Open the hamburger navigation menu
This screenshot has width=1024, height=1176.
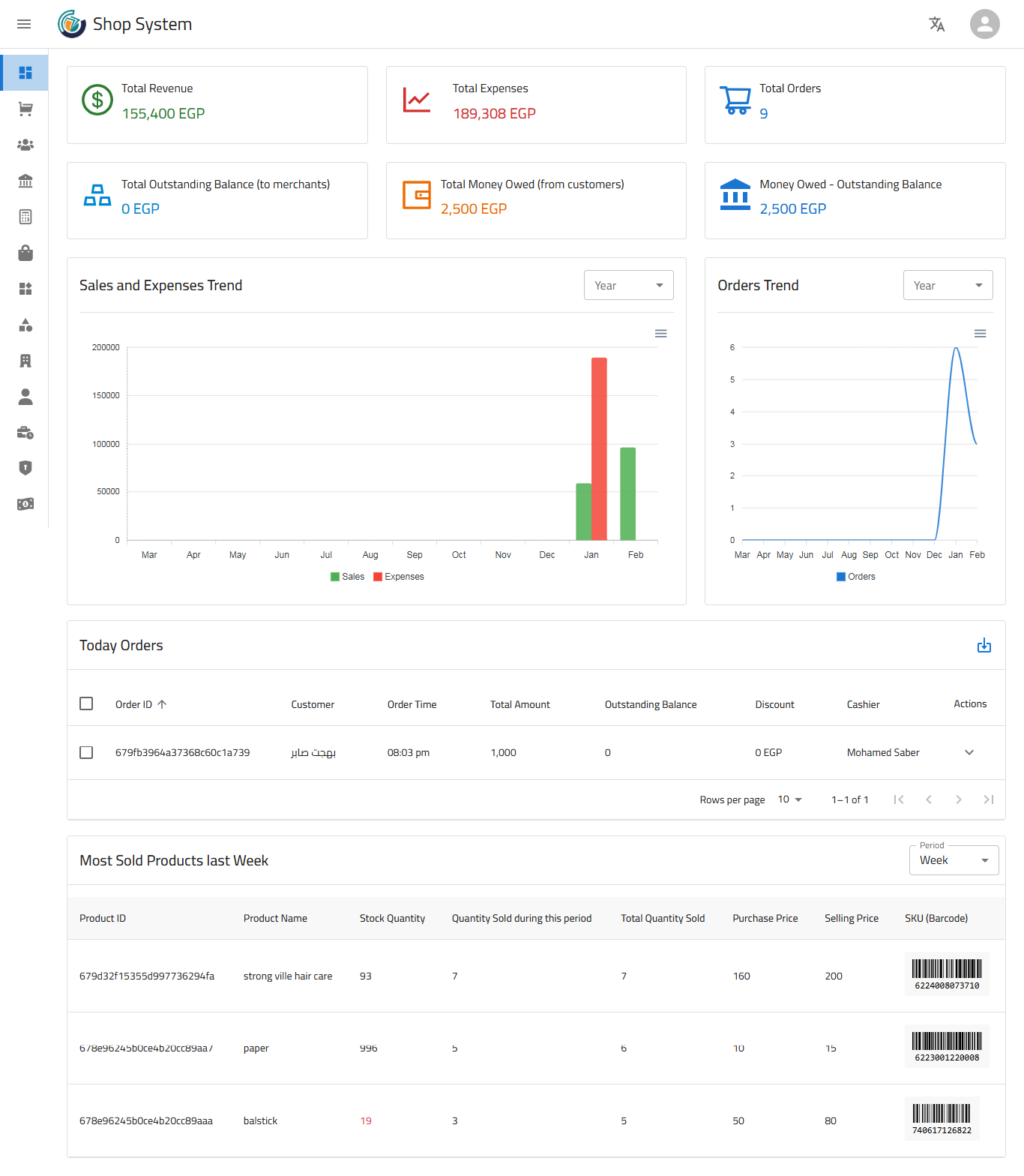pyautogui.click(x=24, y=24)
